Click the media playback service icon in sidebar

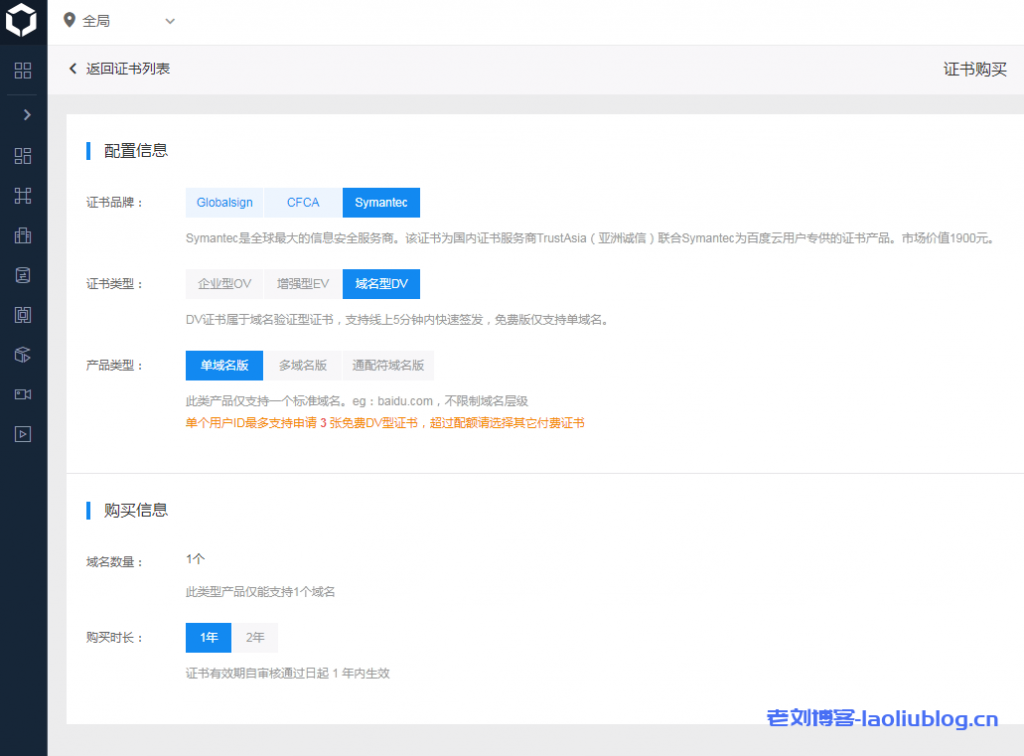[x=22, y=433]
